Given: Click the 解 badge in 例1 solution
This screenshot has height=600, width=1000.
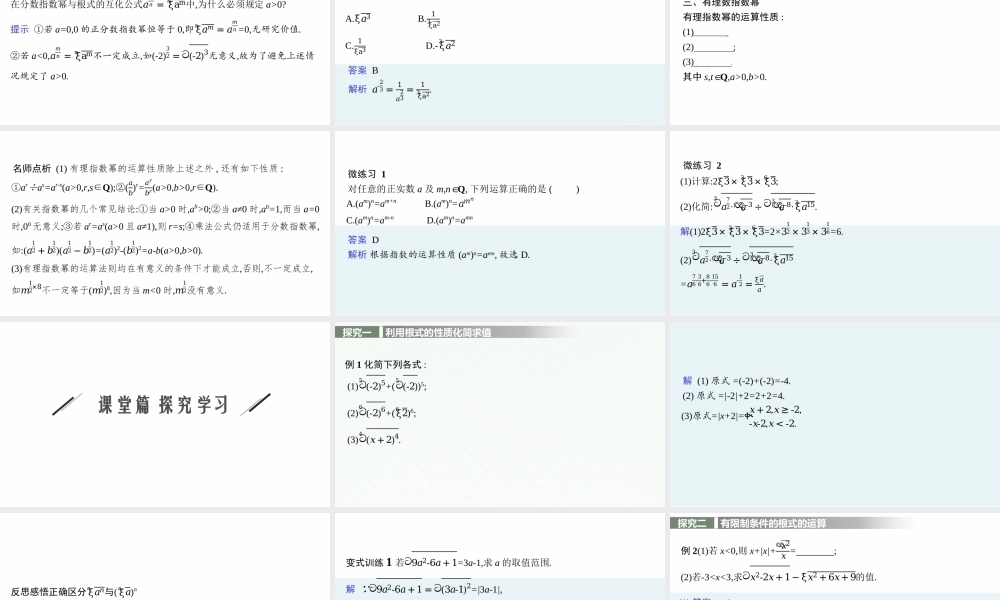Looking at the screenshot, I should point(685,382).
